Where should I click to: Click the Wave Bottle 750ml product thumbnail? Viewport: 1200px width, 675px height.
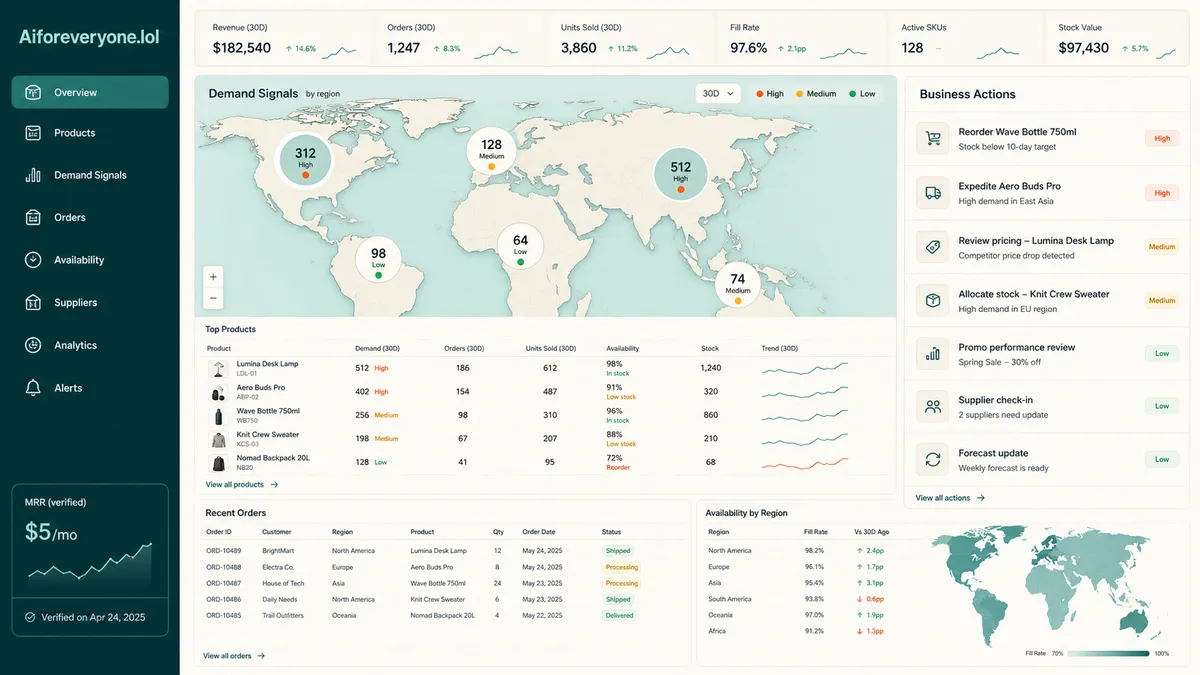(x=218, y=416)
